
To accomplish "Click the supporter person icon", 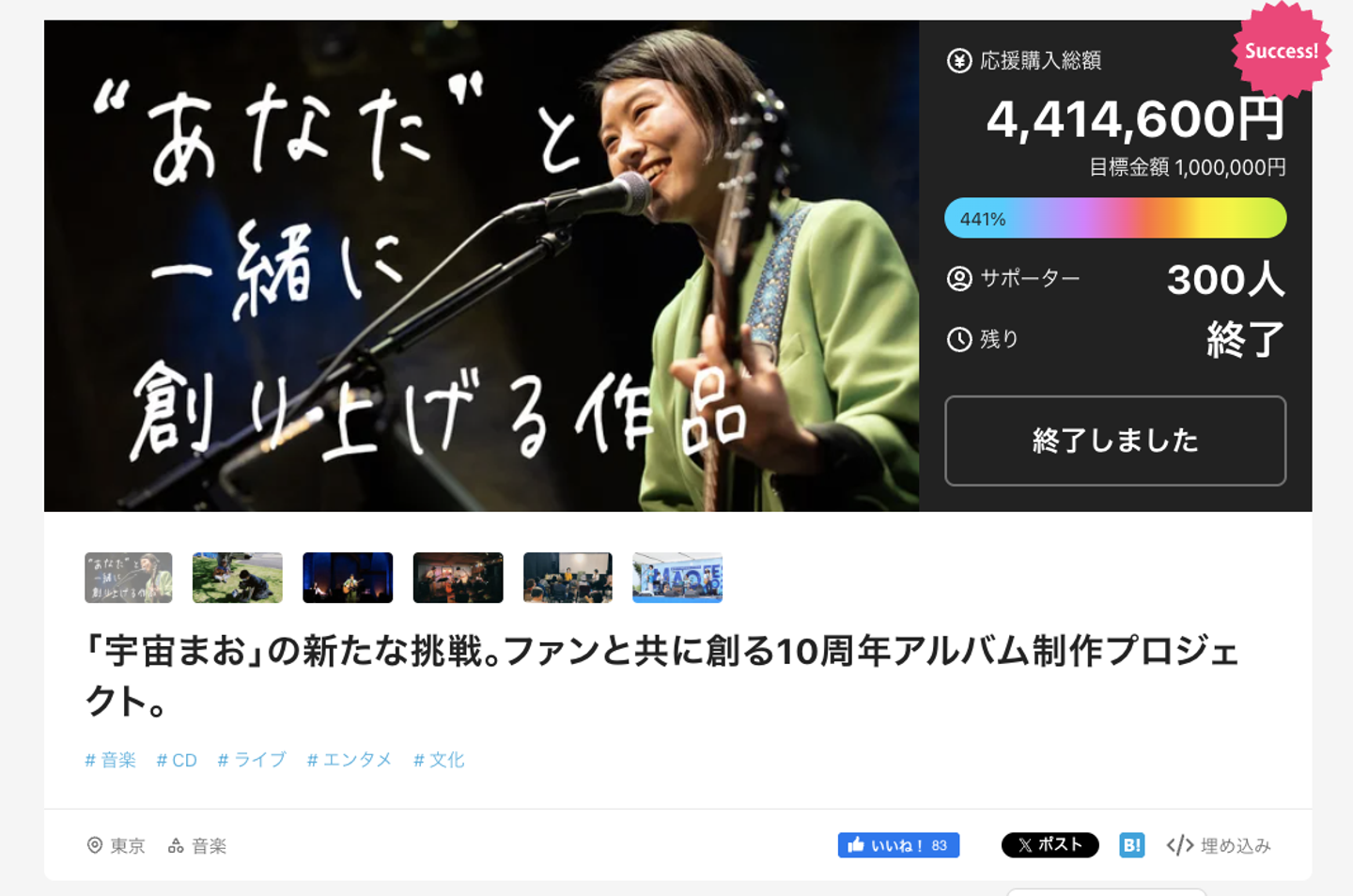I will coord(959,279).
